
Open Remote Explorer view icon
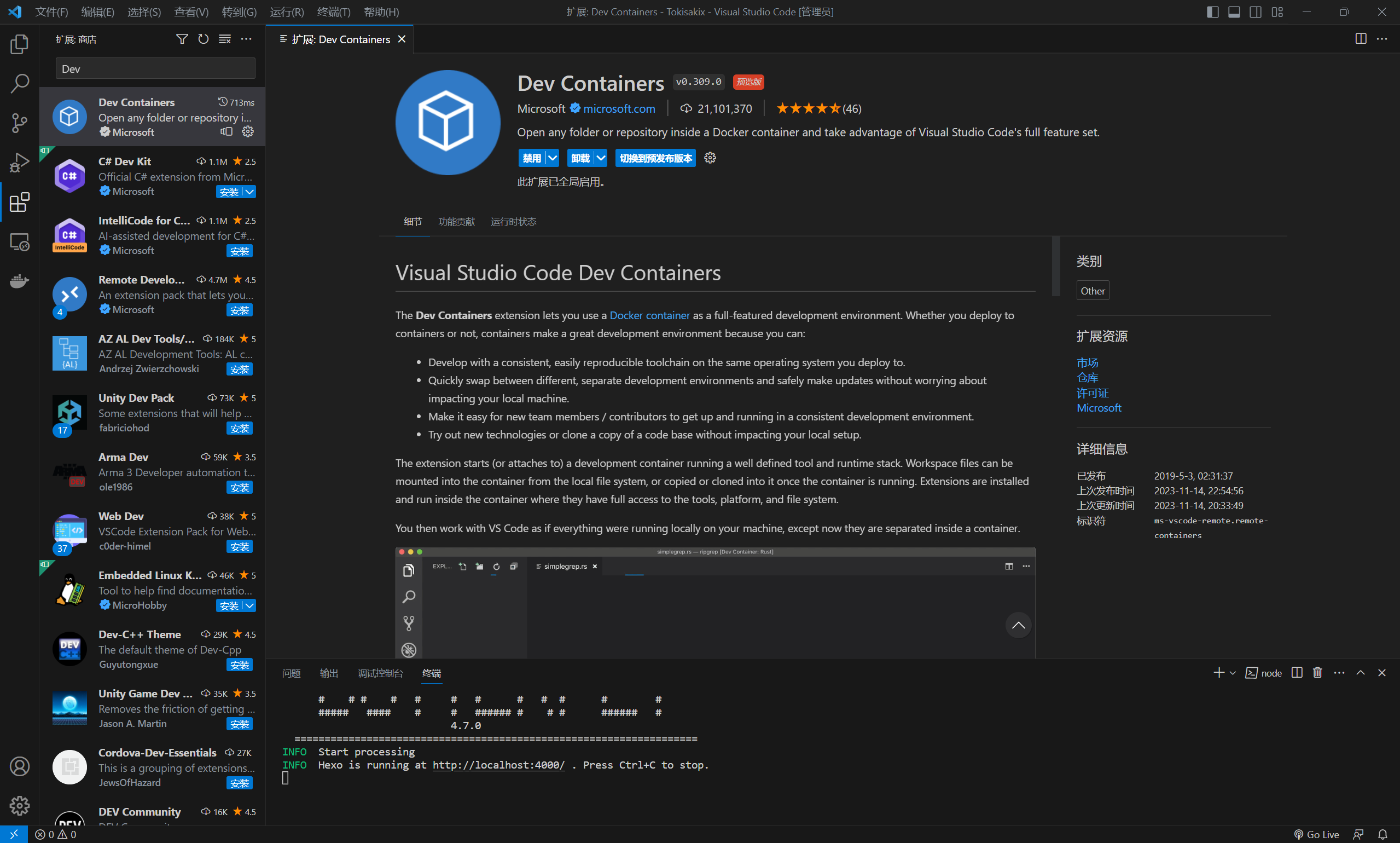click(x=19, y=242)
